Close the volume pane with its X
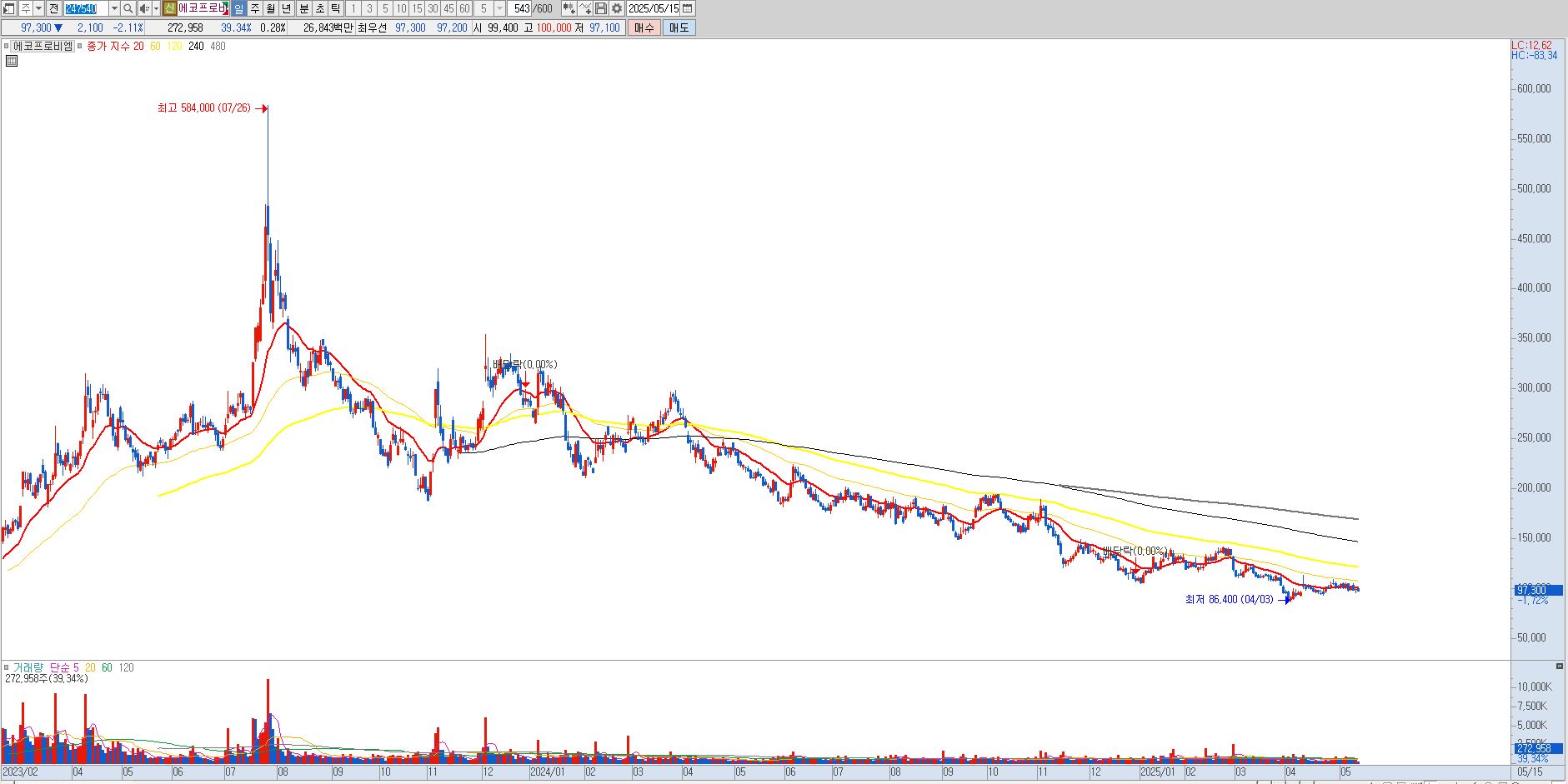 click(1560, 666)
